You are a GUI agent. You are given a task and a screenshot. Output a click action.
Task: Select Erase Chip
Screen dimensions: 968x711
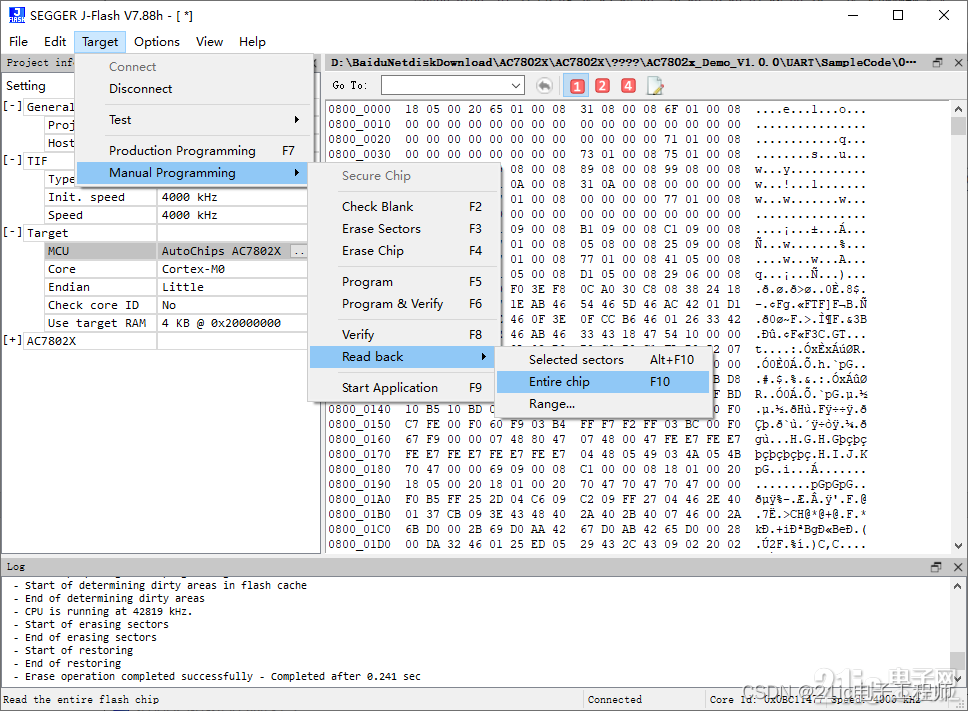click(x=404, y=251)
